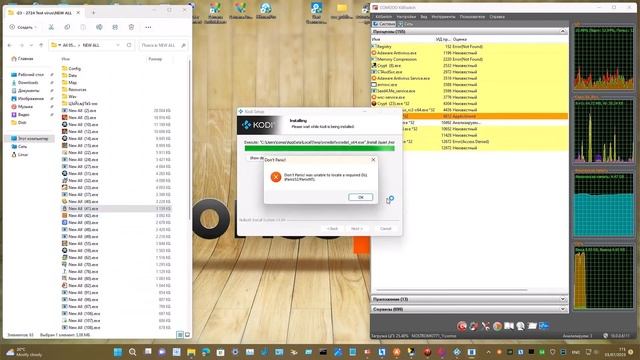640x360 pixels.
Task: Click the red circular icon in KillSwitch bottom toolbar
Action: click(x=462, y=326)
